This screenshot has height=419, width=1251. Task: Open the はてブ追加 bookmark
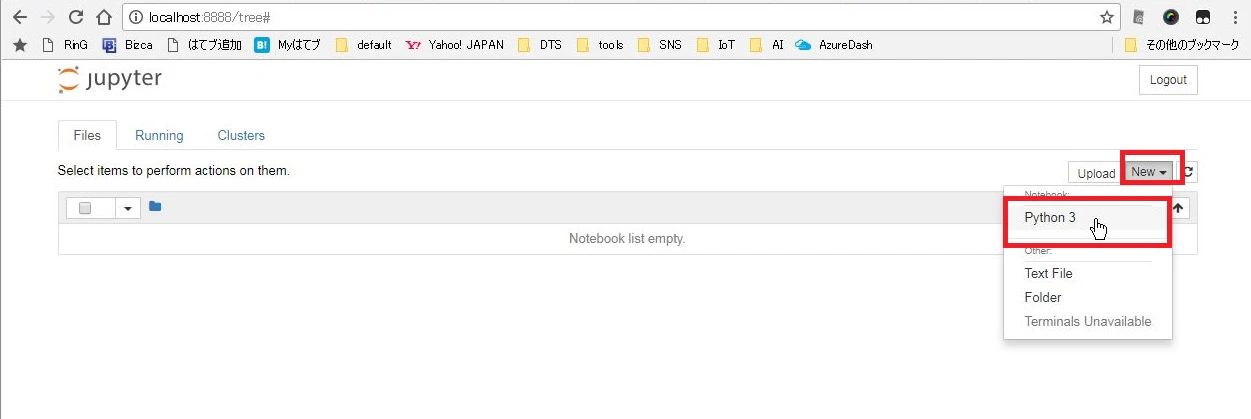pyautogui.click(x=205, y=45)
